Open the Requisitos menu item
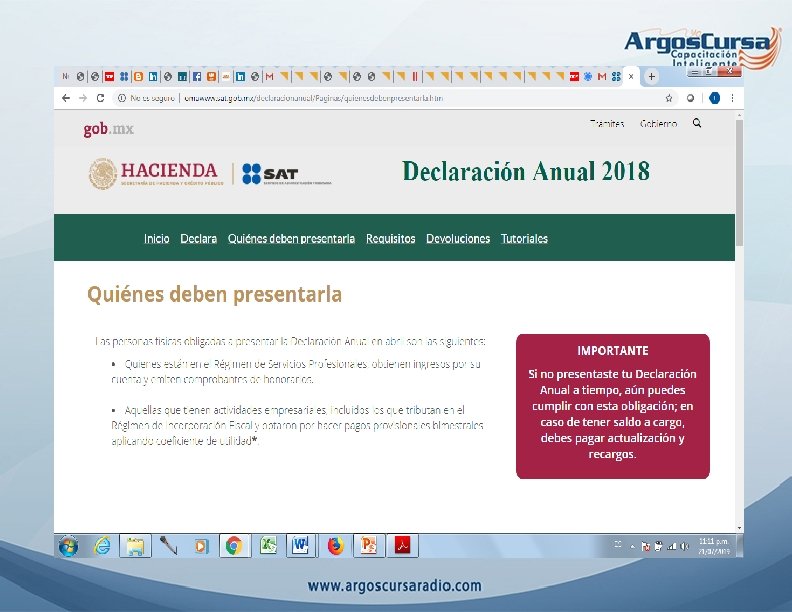Viewport: 792px width, 612px height. pyautogui.click(x=390, y=238)
